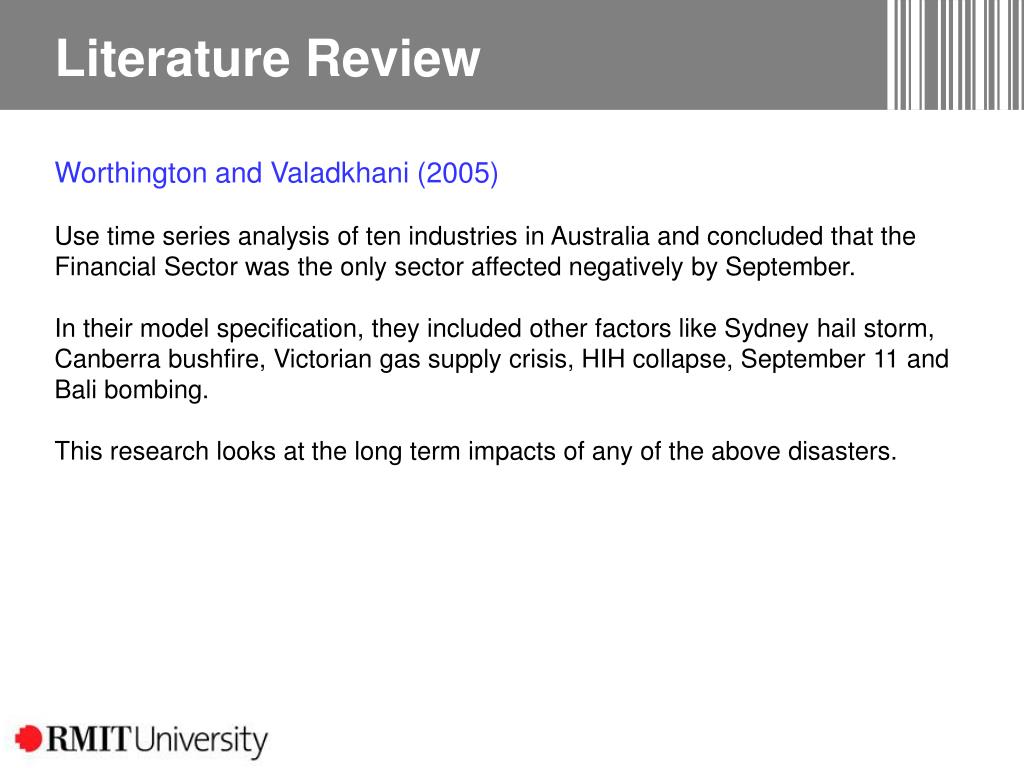Click the red RMIT logo emblem
The image size is (1024, 768).
point(28,739)
